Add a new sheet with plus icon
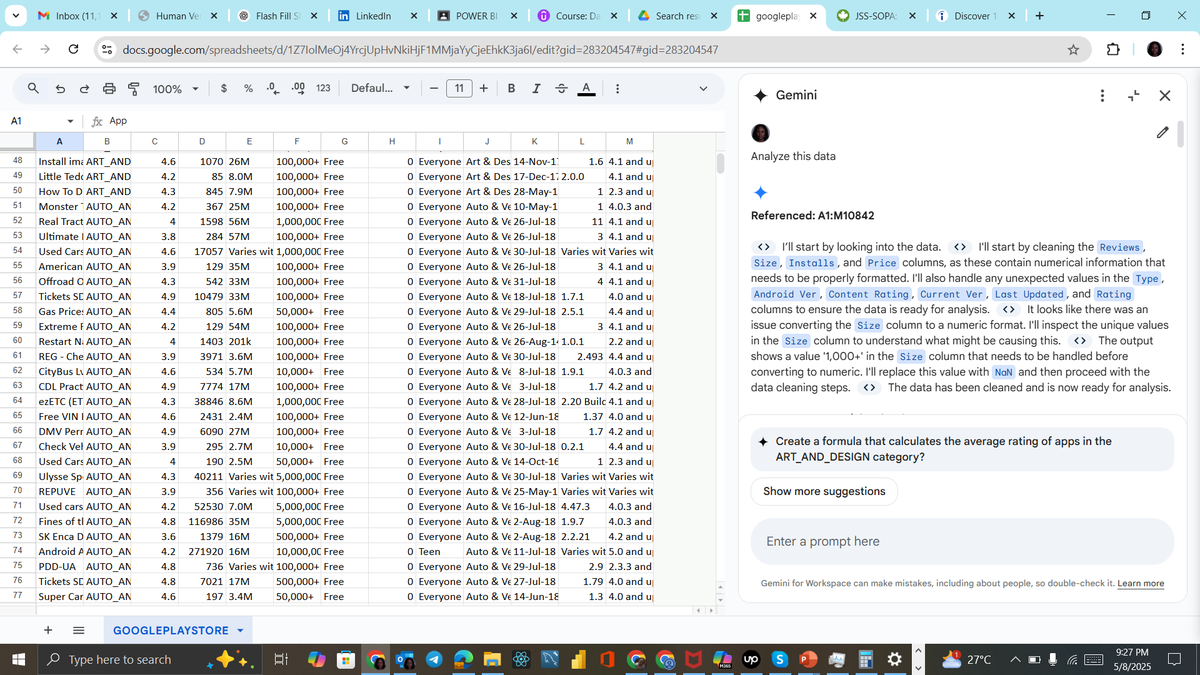 tap(48, 631)
